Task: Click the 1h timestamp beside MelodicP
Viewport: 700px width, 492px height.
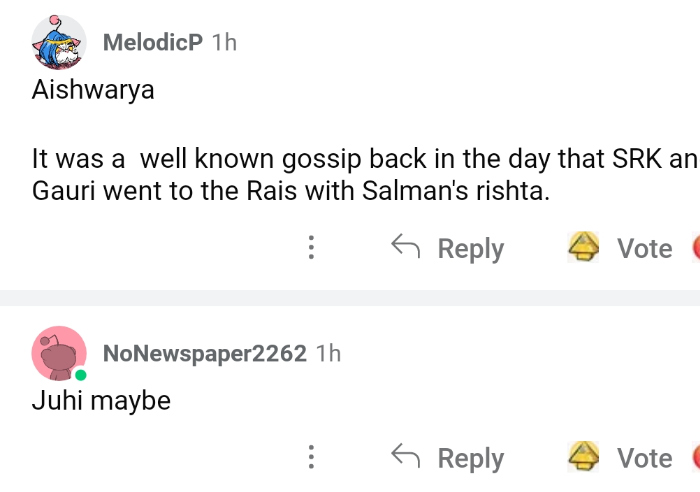Action: pos(225,42)
